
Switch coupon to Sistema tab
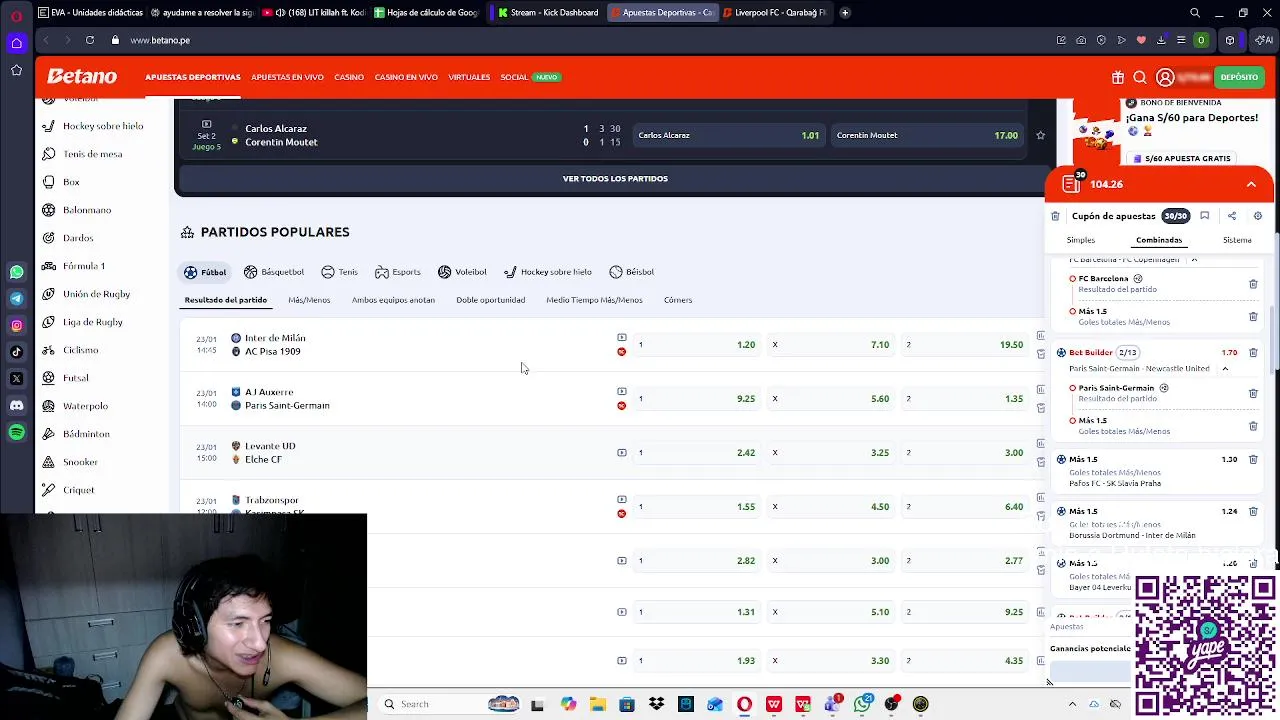[x=1237, y=240]
